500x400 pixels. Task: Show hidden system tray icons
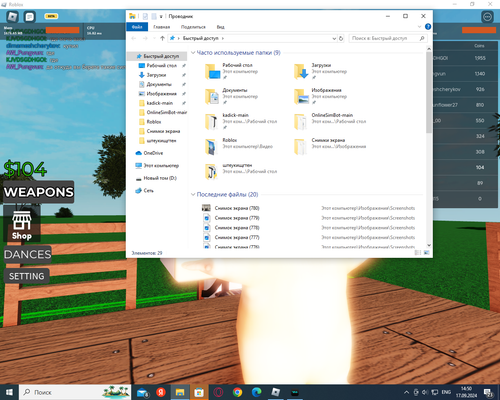pos(406,392)
